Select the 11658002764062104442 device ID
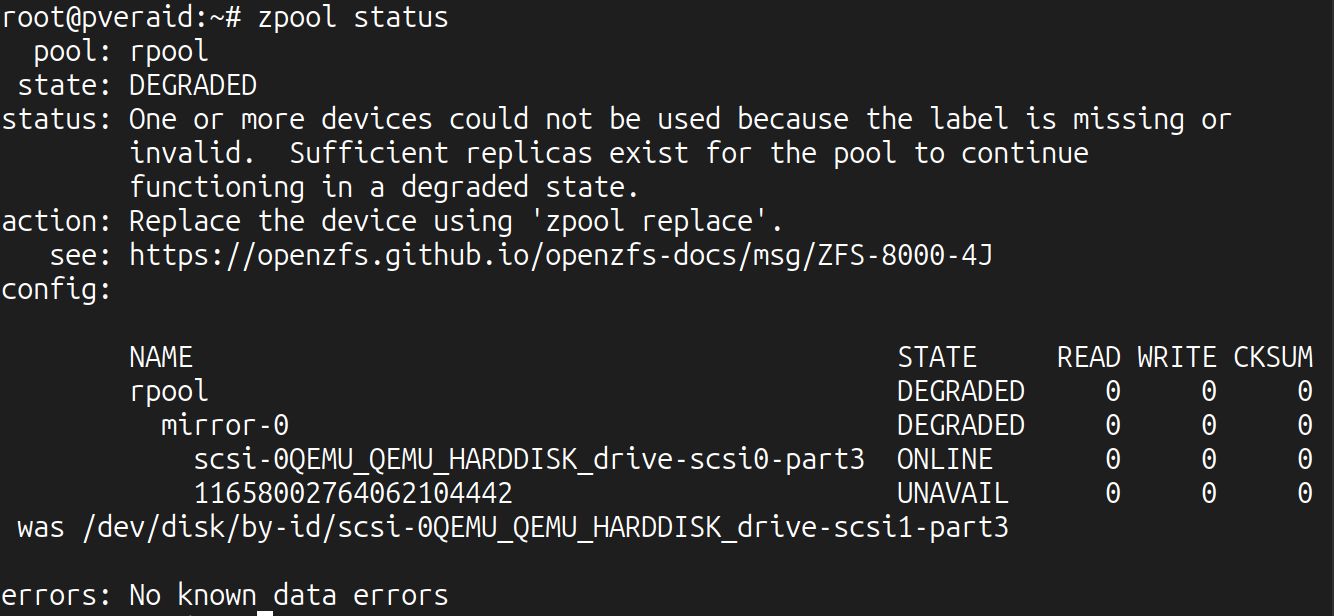1334x616 pixels. 353,494
